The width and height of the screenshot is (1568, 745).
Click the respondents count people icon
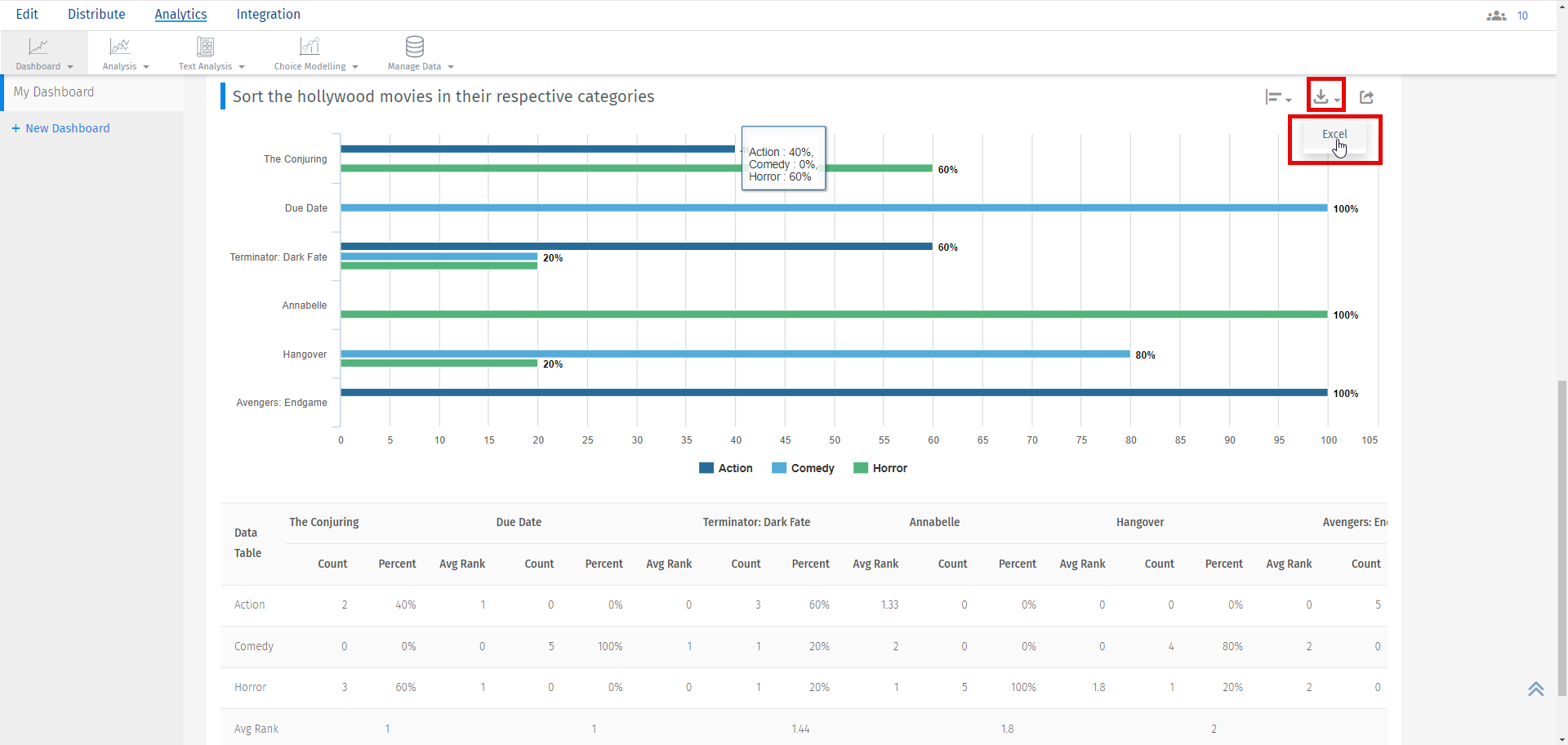[x=1496, y=16]
